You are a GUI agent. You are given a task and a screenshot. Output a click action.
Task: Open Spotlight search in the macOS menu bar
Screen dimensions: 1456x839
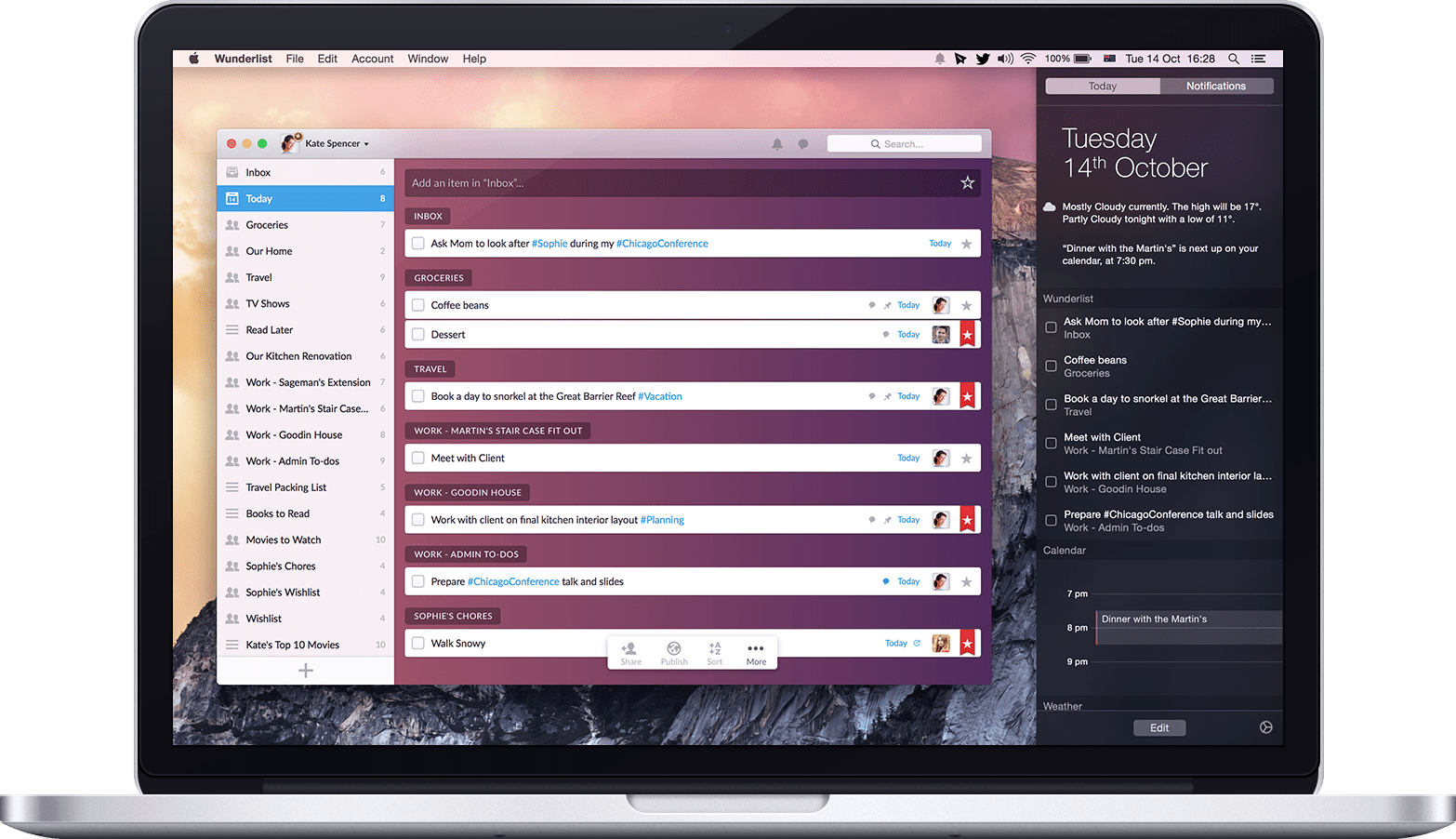[1234, 59]
